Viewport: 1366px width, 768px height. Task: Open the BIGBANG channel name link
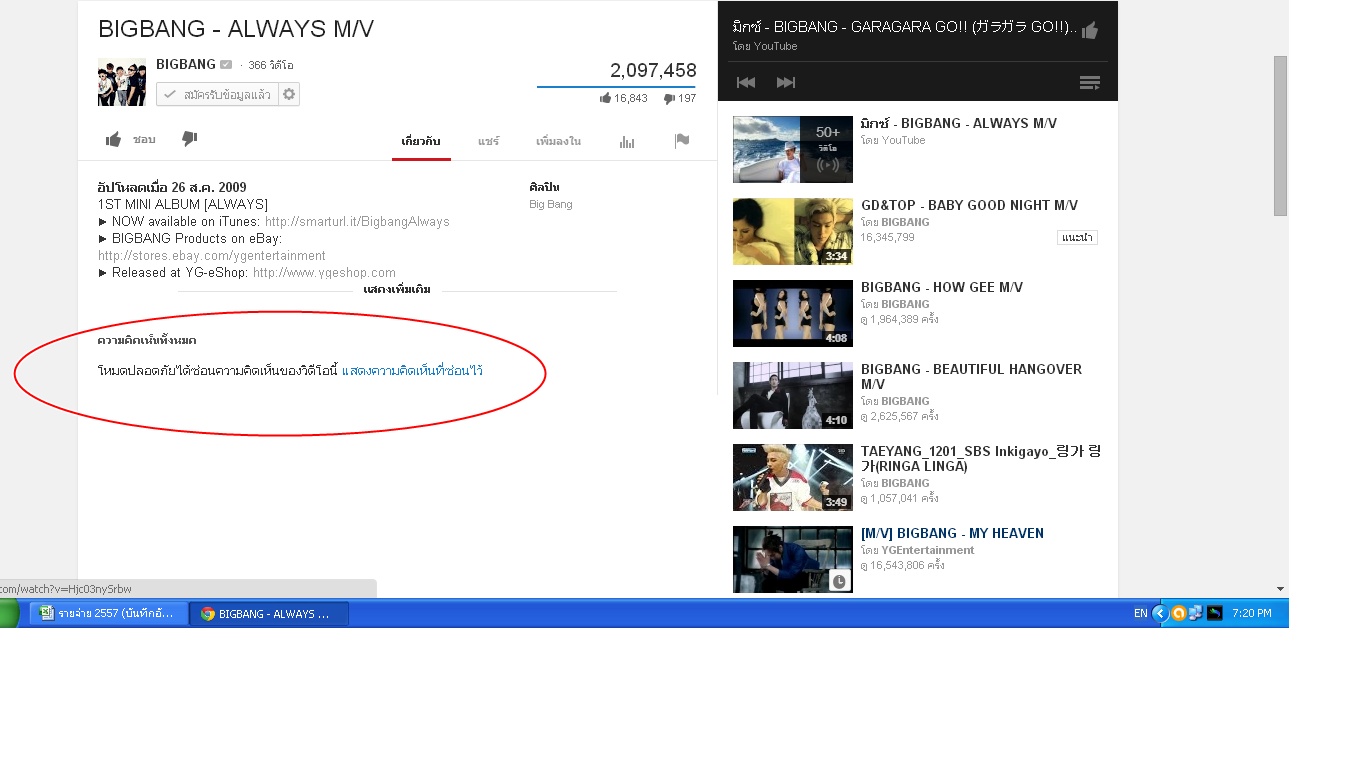186,64
